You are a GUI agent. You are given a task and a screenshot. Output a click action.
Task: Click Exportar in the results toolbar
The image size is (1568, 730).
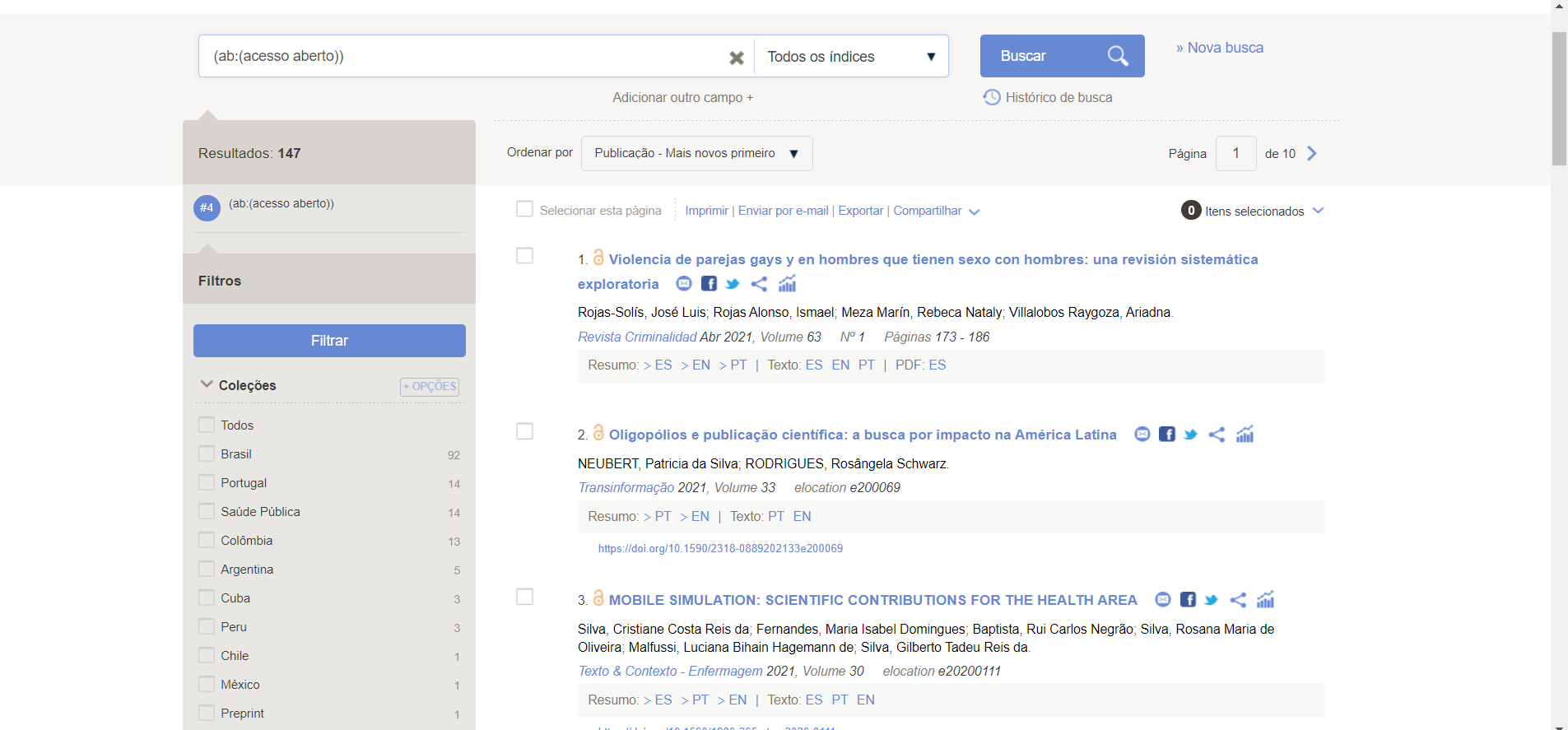[x=860, y=211]
